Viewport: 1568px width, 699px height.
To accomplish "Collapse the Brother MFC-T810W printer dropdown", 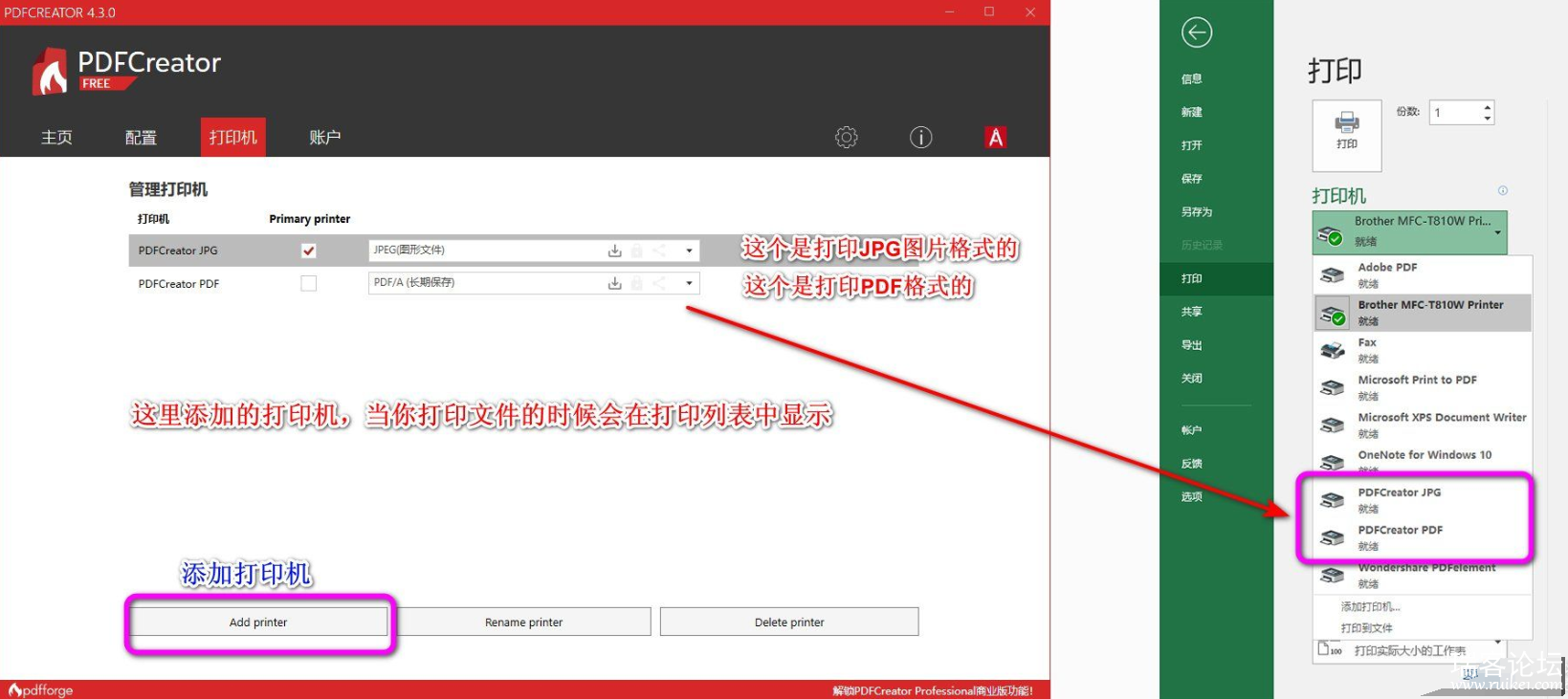I will [1497, 232].
